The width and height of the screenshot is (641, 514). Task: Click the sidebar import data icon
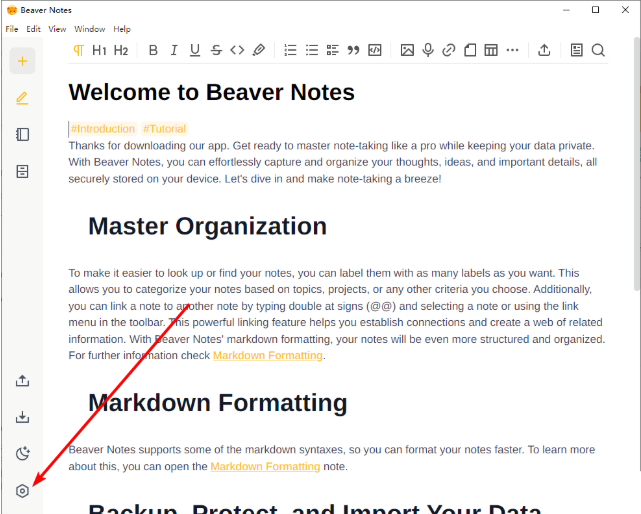[22, 417]
